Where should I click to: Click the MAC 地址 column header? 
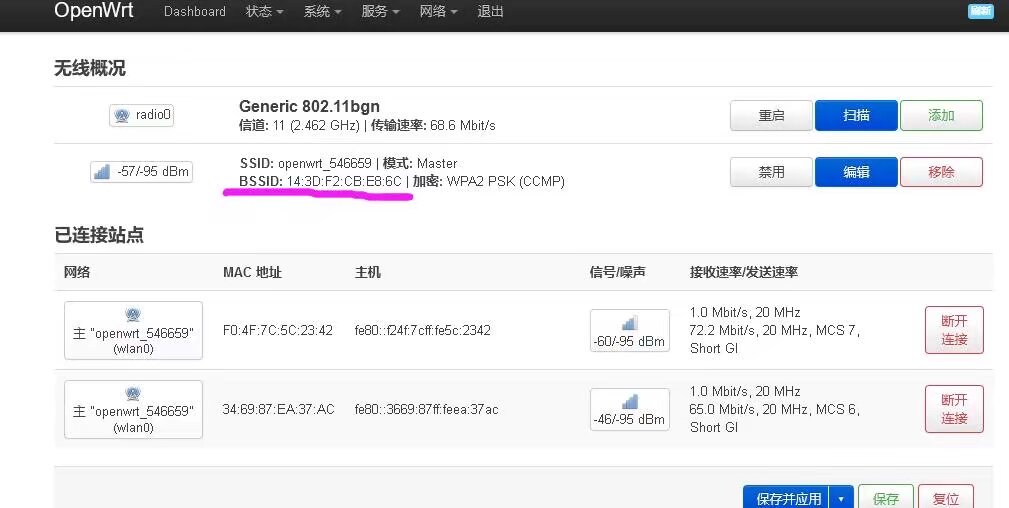click(x=252, y=272)
